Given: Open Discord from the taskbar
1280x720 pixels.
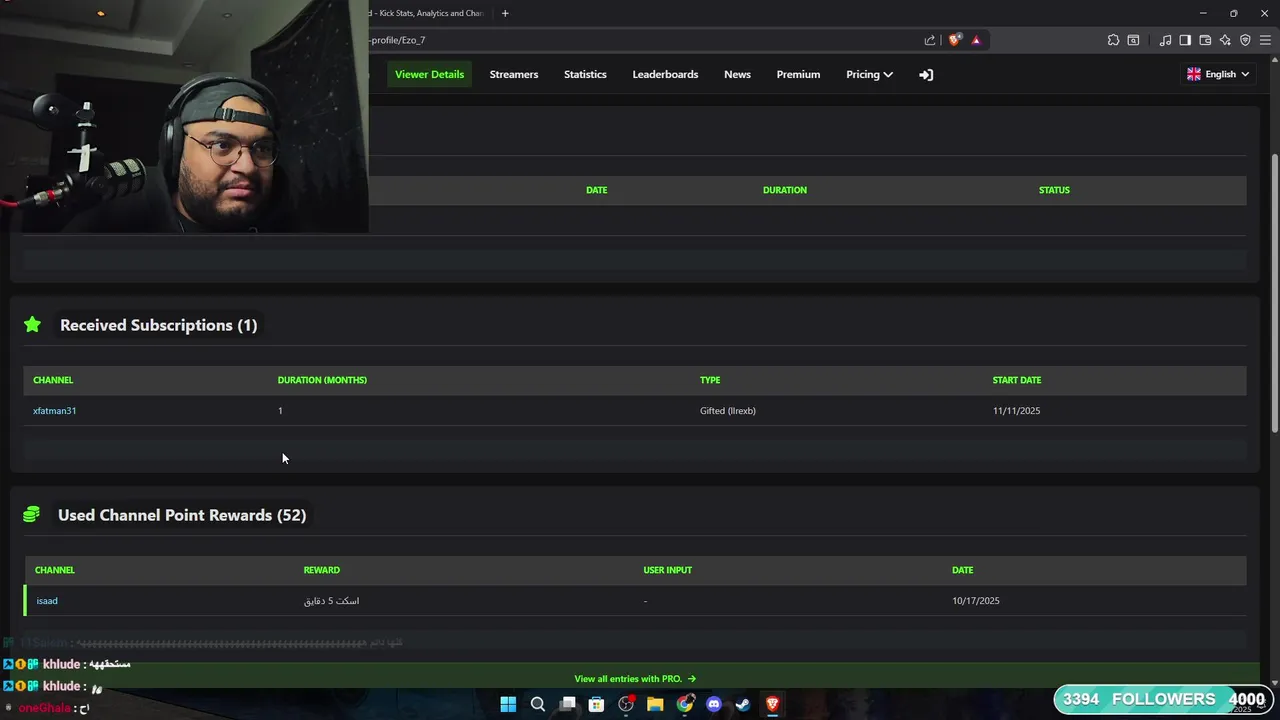Looking at the screenshot, I should 713,704.
